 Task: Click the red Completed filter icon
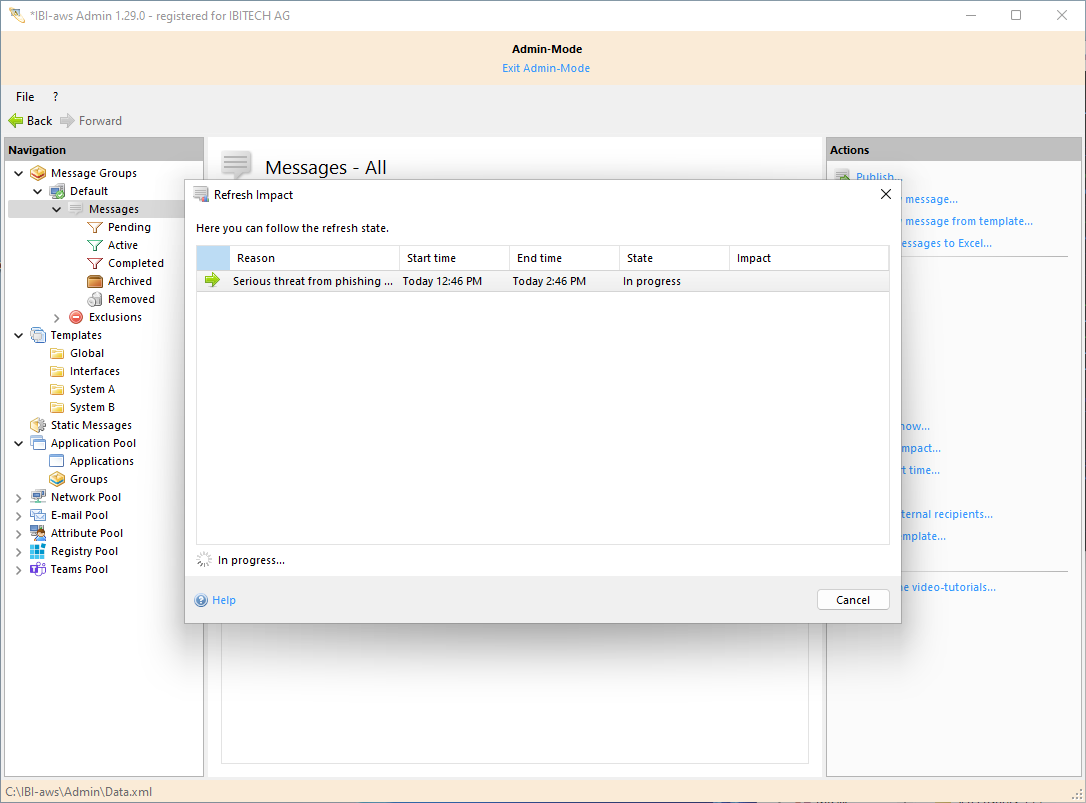[95, 263]
